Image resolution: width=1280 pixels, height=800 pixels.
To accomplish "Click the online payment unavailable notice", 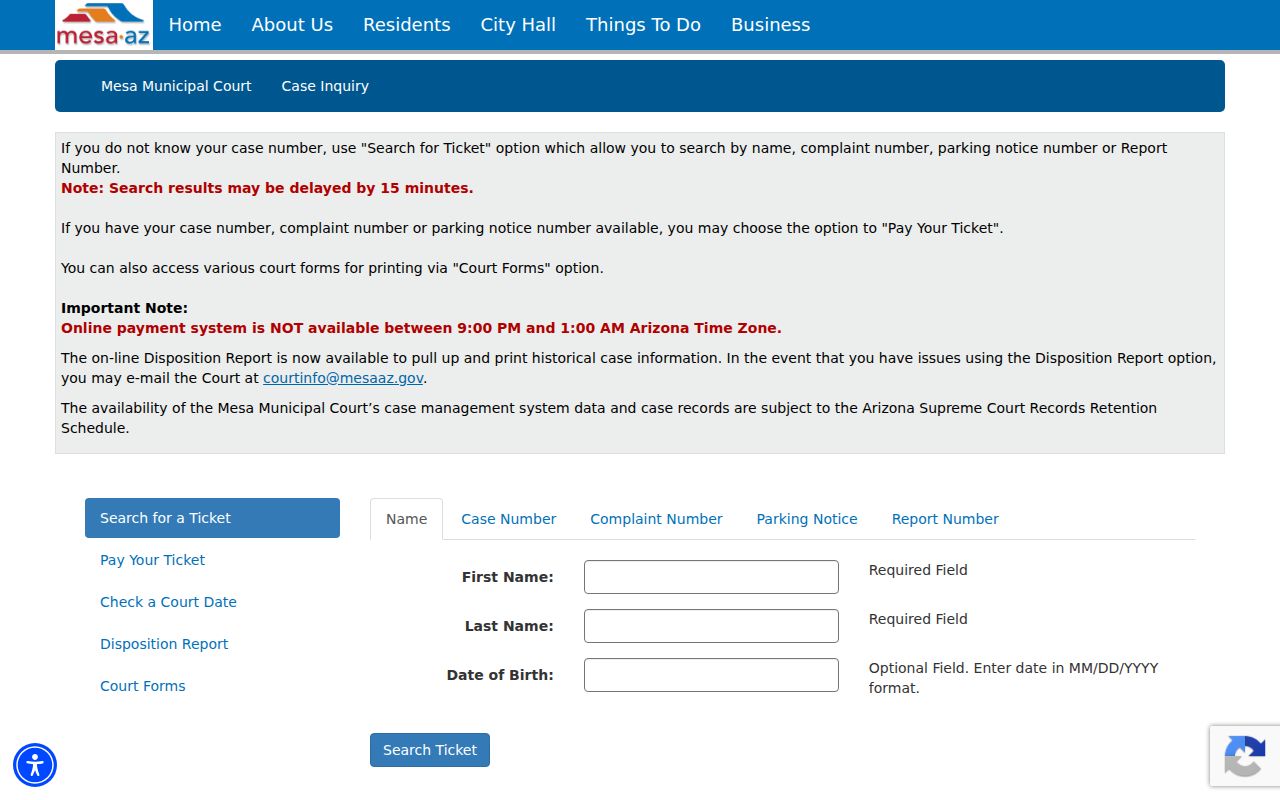I will pos(421,328).
